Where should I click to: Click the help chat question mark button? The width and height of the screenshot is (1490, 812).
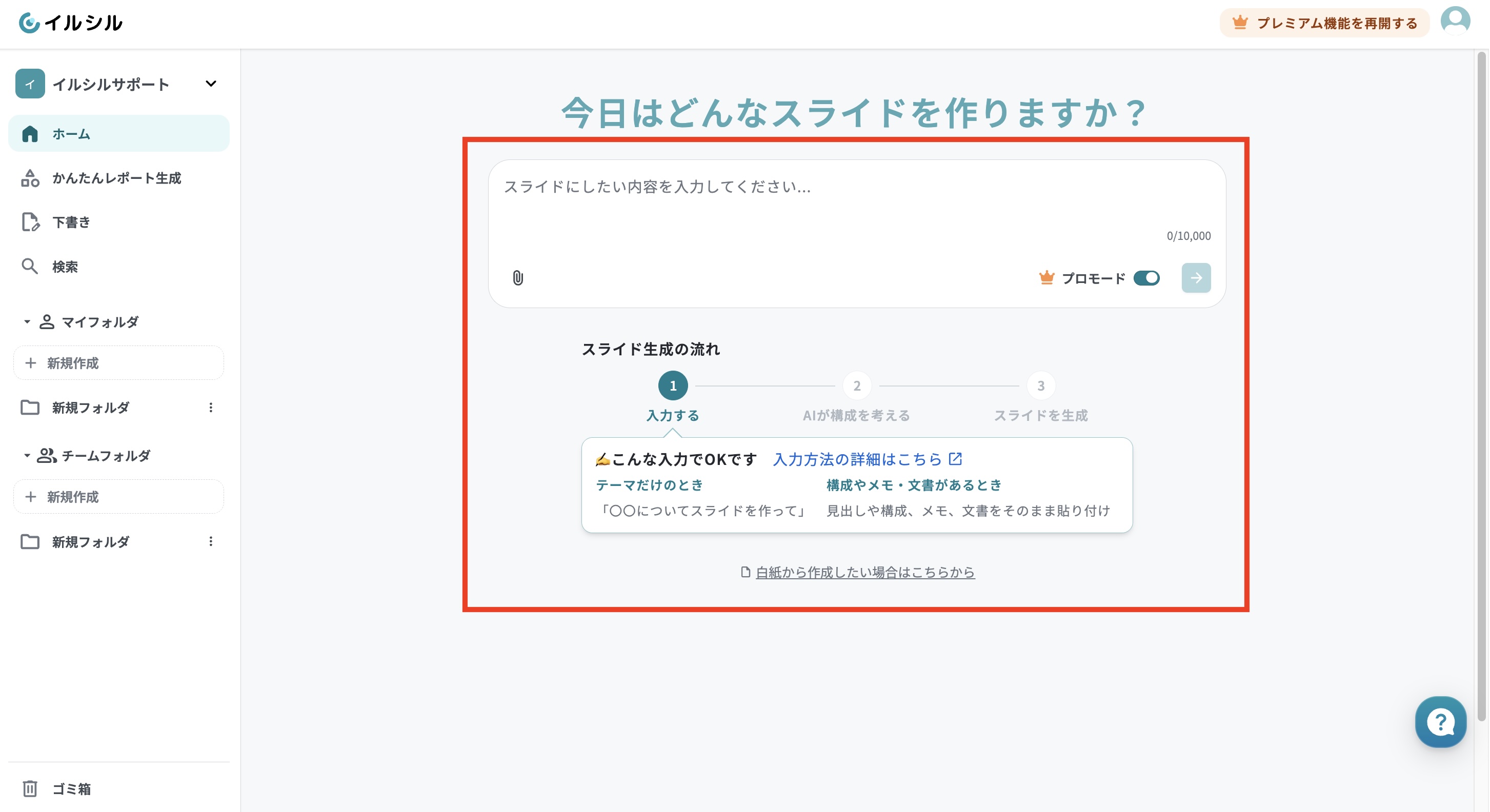(1440, 722)
